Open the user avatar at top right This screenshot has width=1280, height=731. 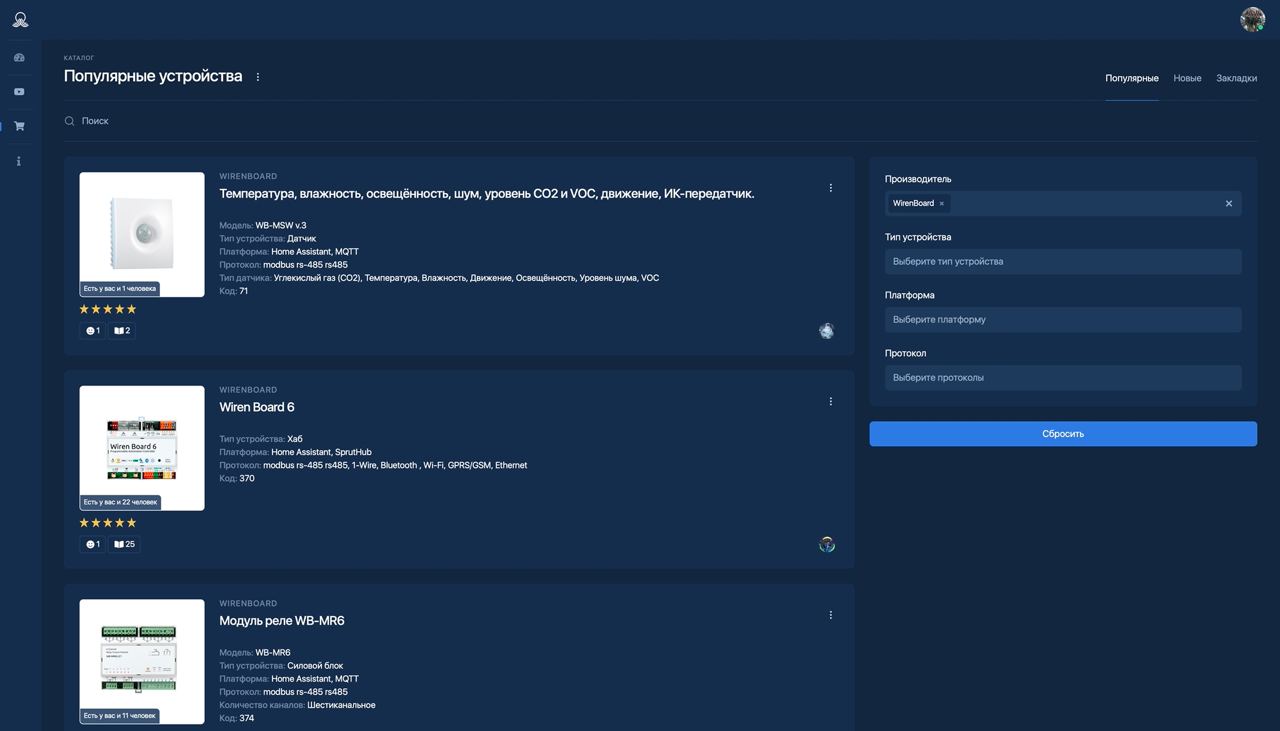(x=1252, y=19)
